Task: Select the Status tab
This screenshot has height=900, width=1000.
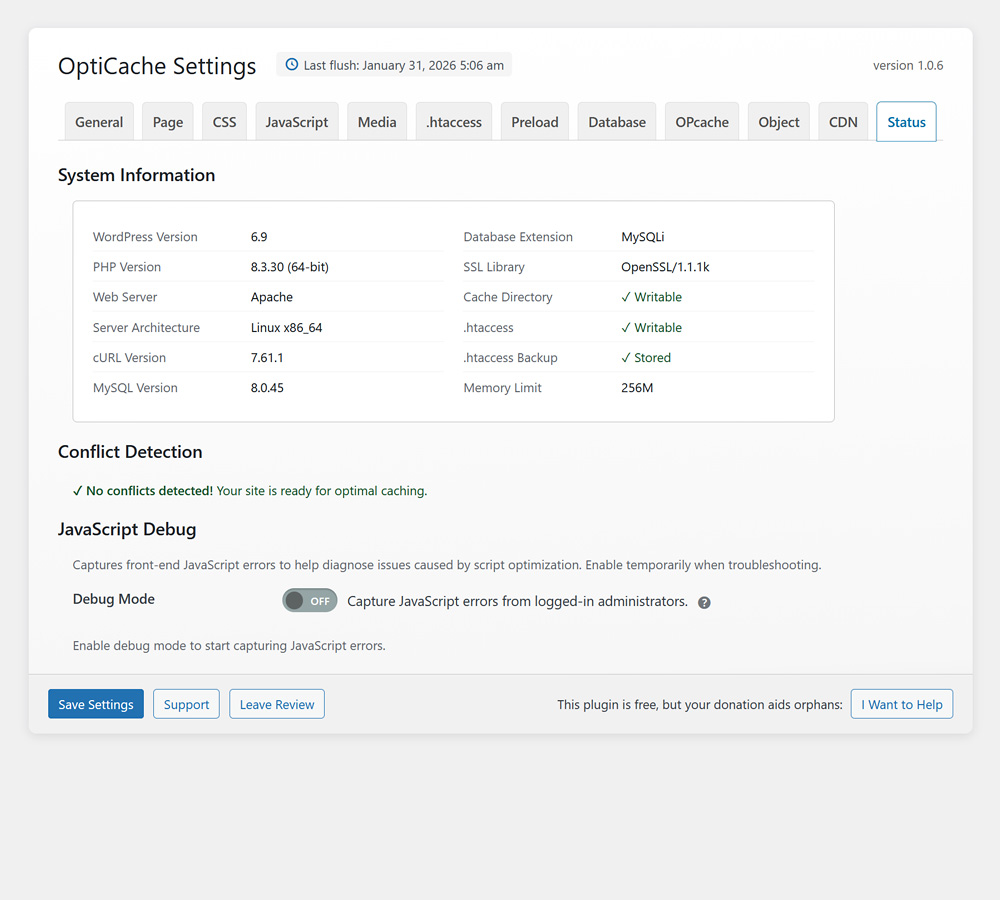Action: (x=906, y=122)
